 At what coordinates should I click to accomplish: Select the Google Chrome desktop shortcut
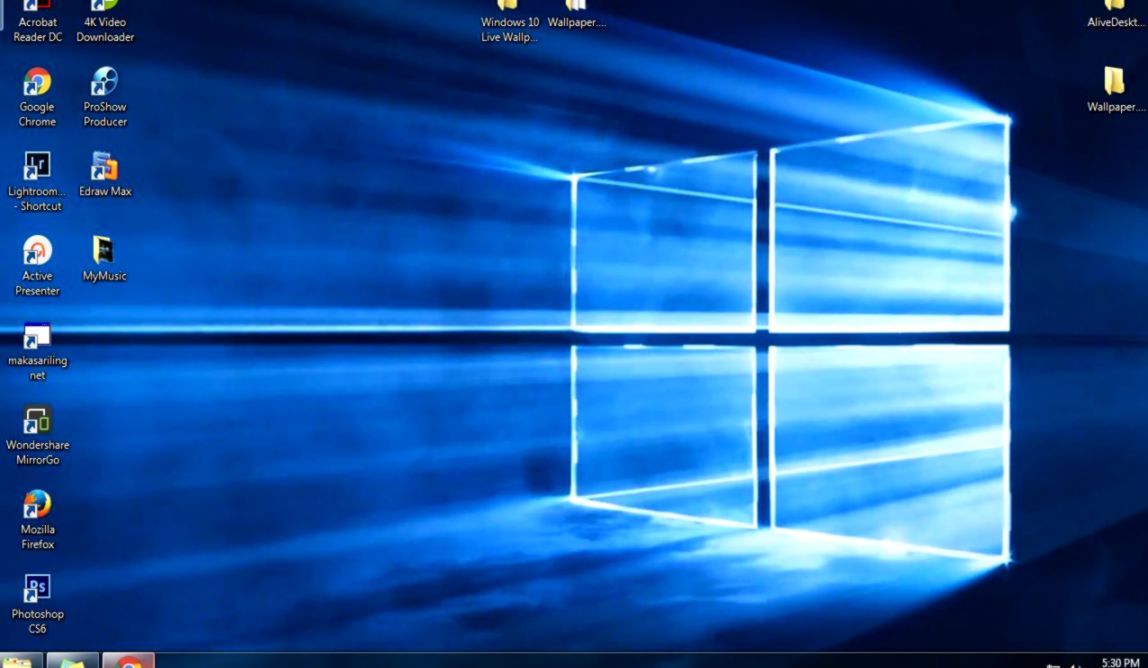37,96
